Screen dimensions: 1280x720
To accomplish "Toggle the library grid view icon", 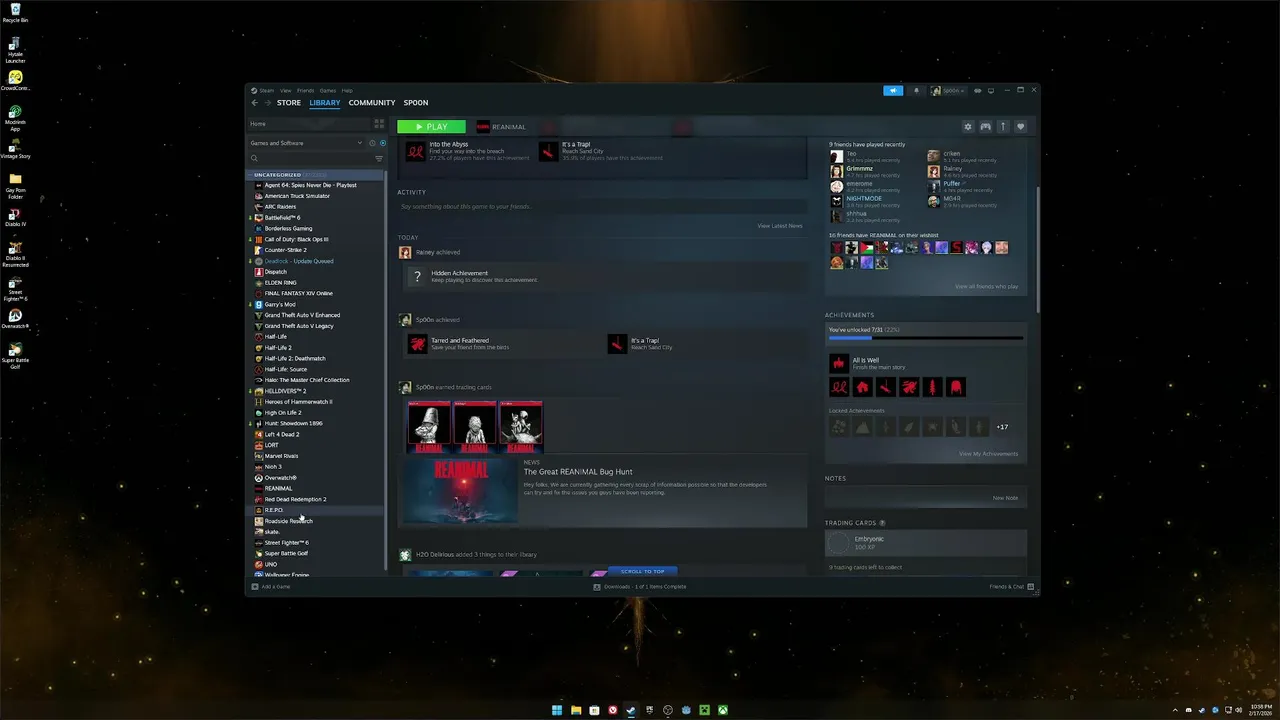I will [379, 124].
